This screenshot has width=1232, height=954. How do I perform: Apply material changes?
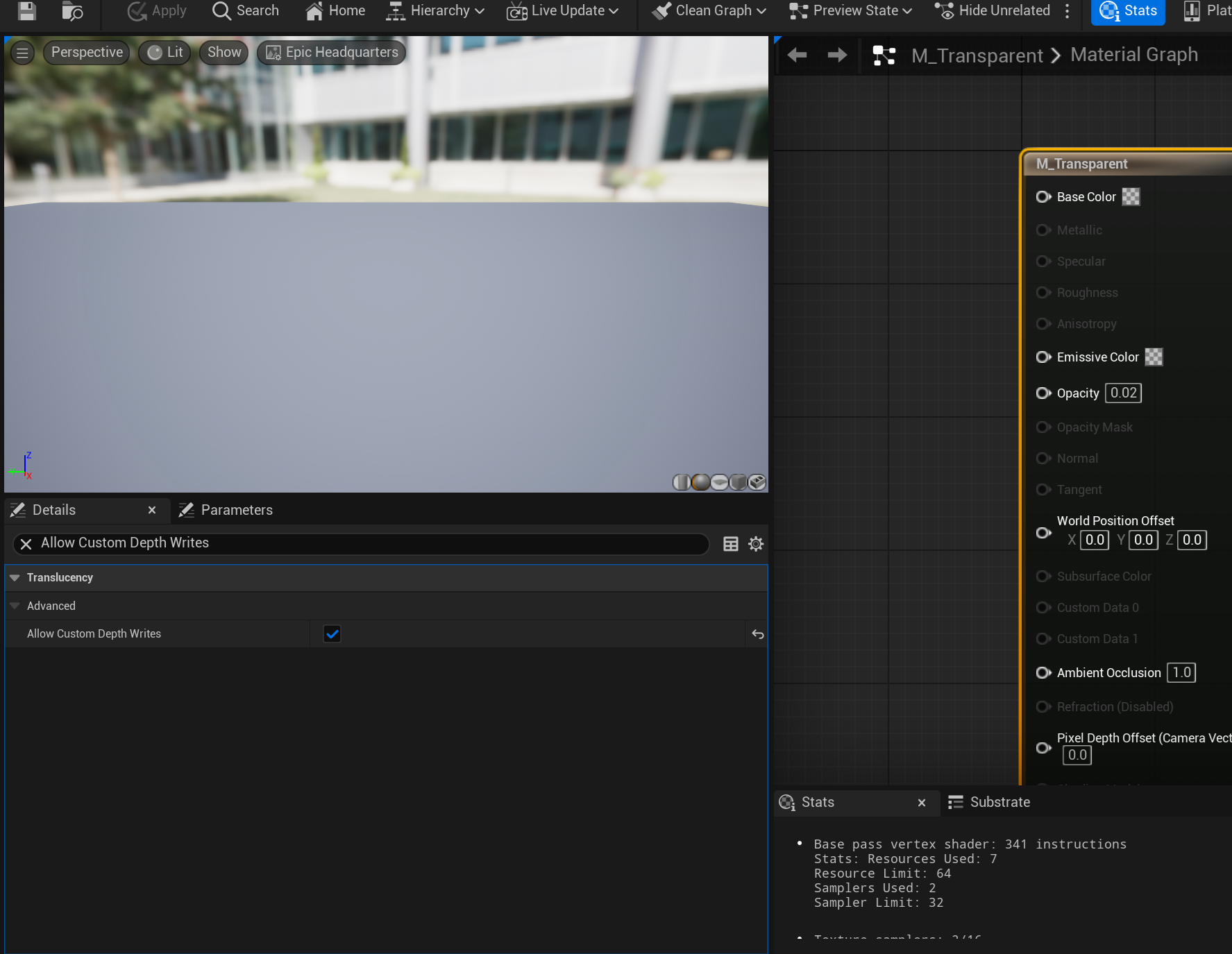(157, 10)
